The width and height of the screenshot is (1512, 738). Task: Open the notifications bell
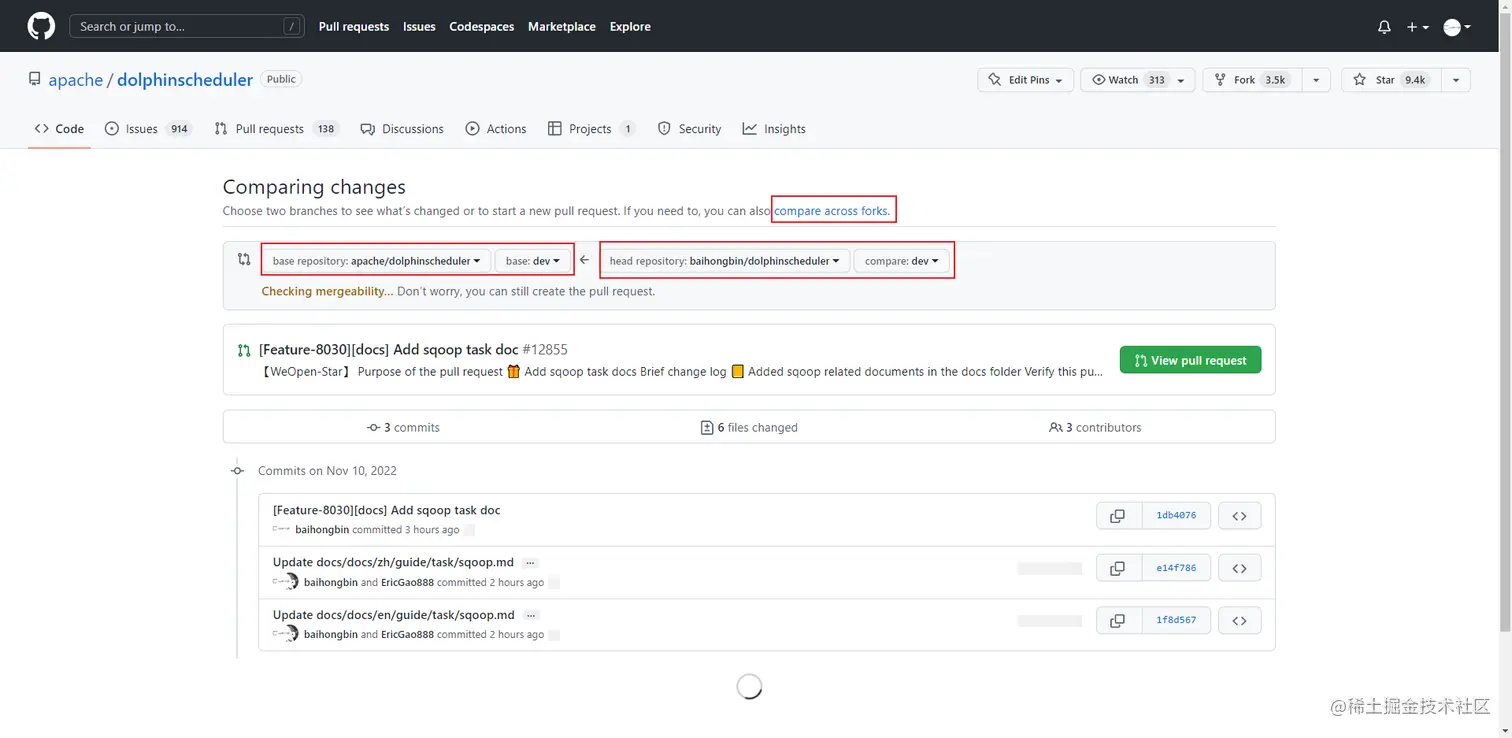click(x=1384, y=27)
